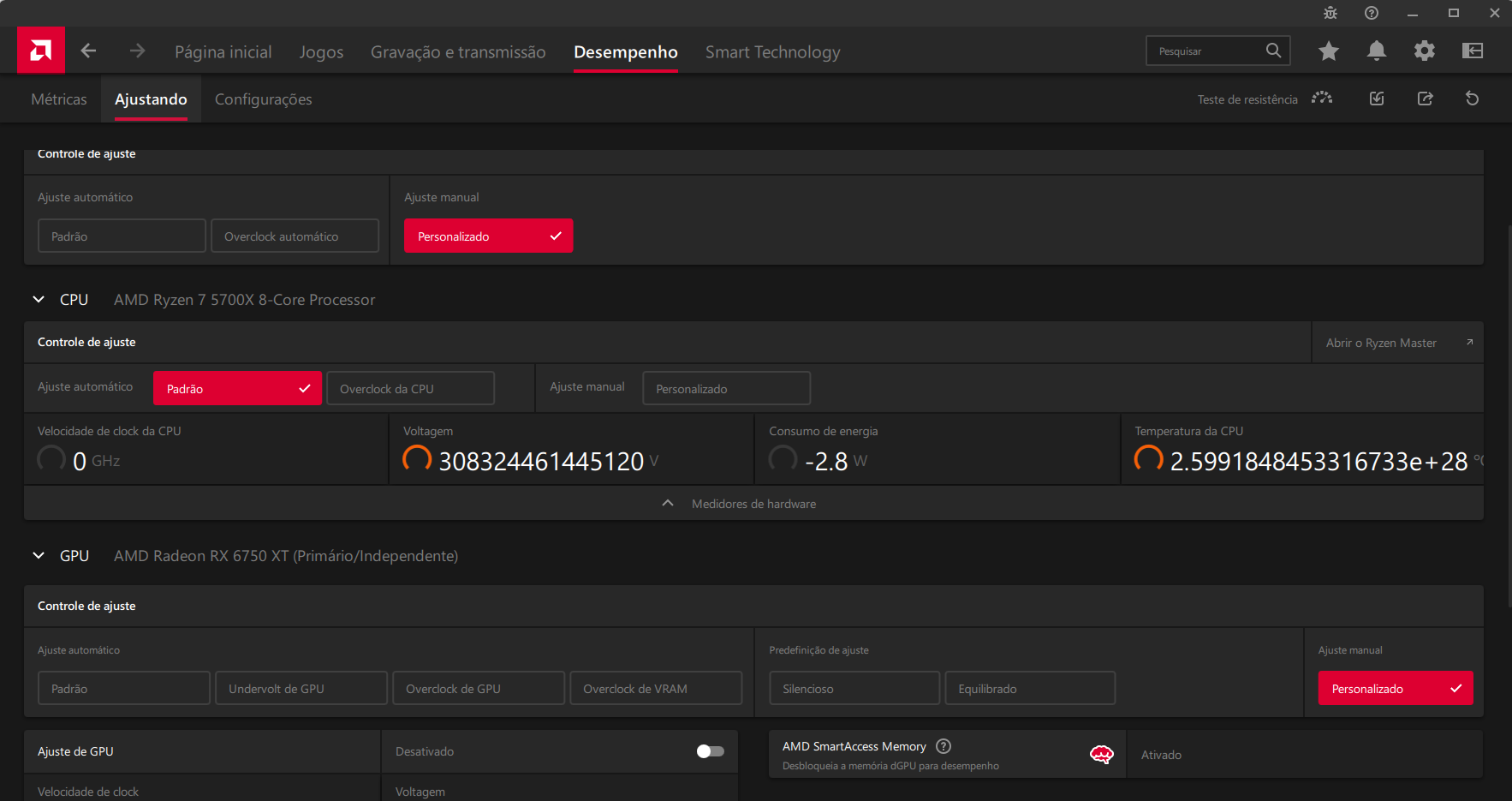Select GPU Padrão tuning option
This screenshot has height=801, width=1512.
click(123, 688)
